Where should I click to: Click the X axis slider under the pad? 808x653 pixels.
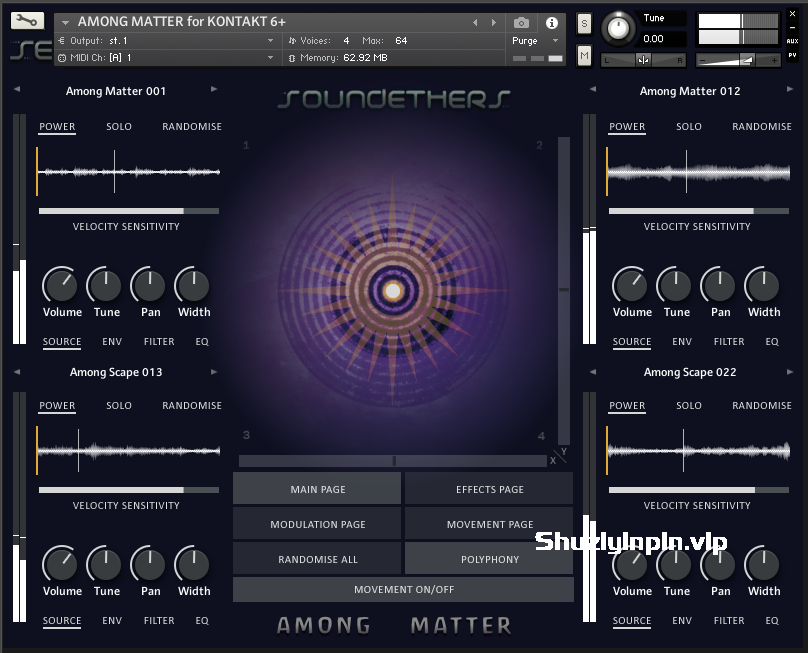[x=393, y=460]
